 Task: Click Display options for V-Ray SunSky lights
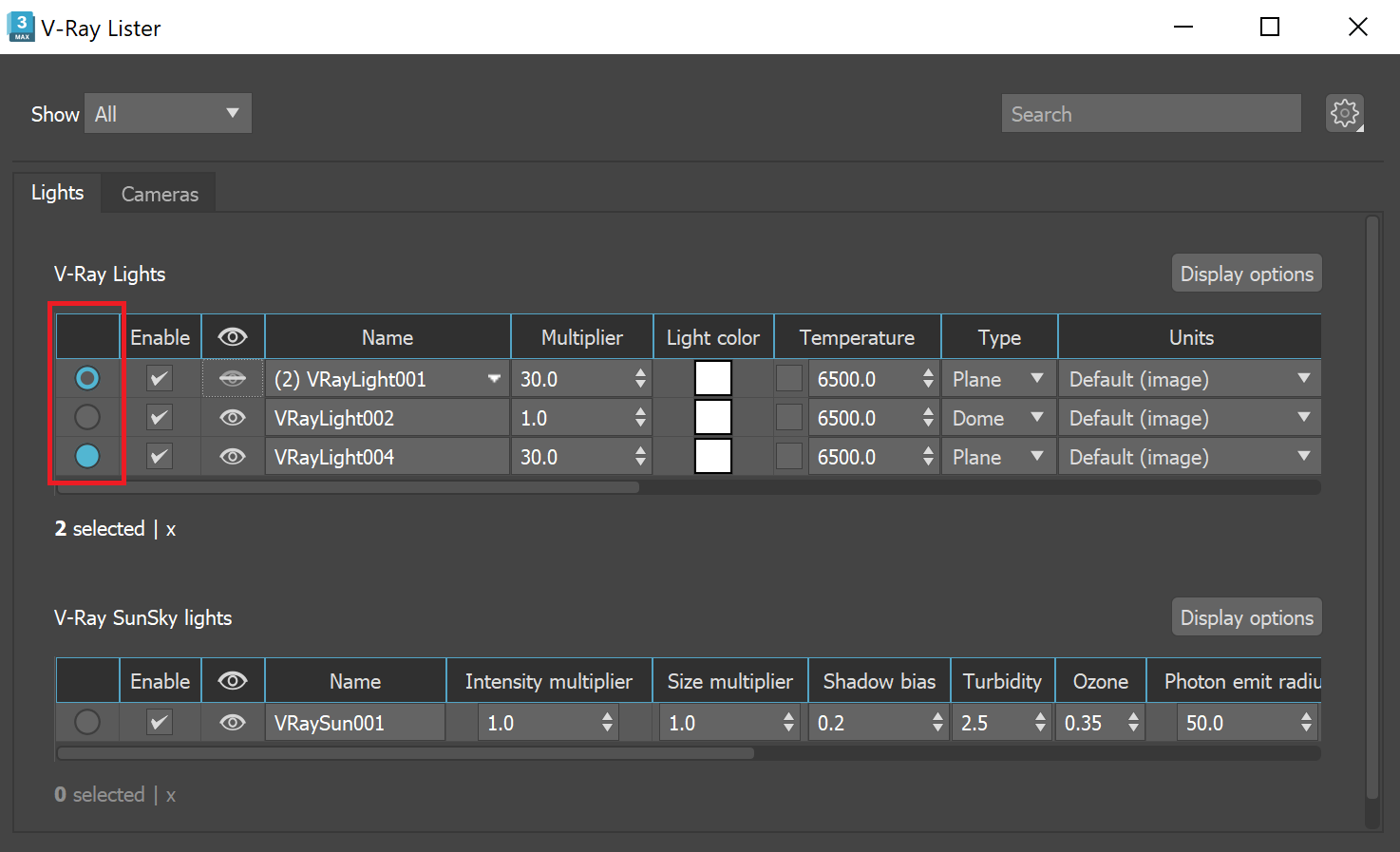point(1246,617)
